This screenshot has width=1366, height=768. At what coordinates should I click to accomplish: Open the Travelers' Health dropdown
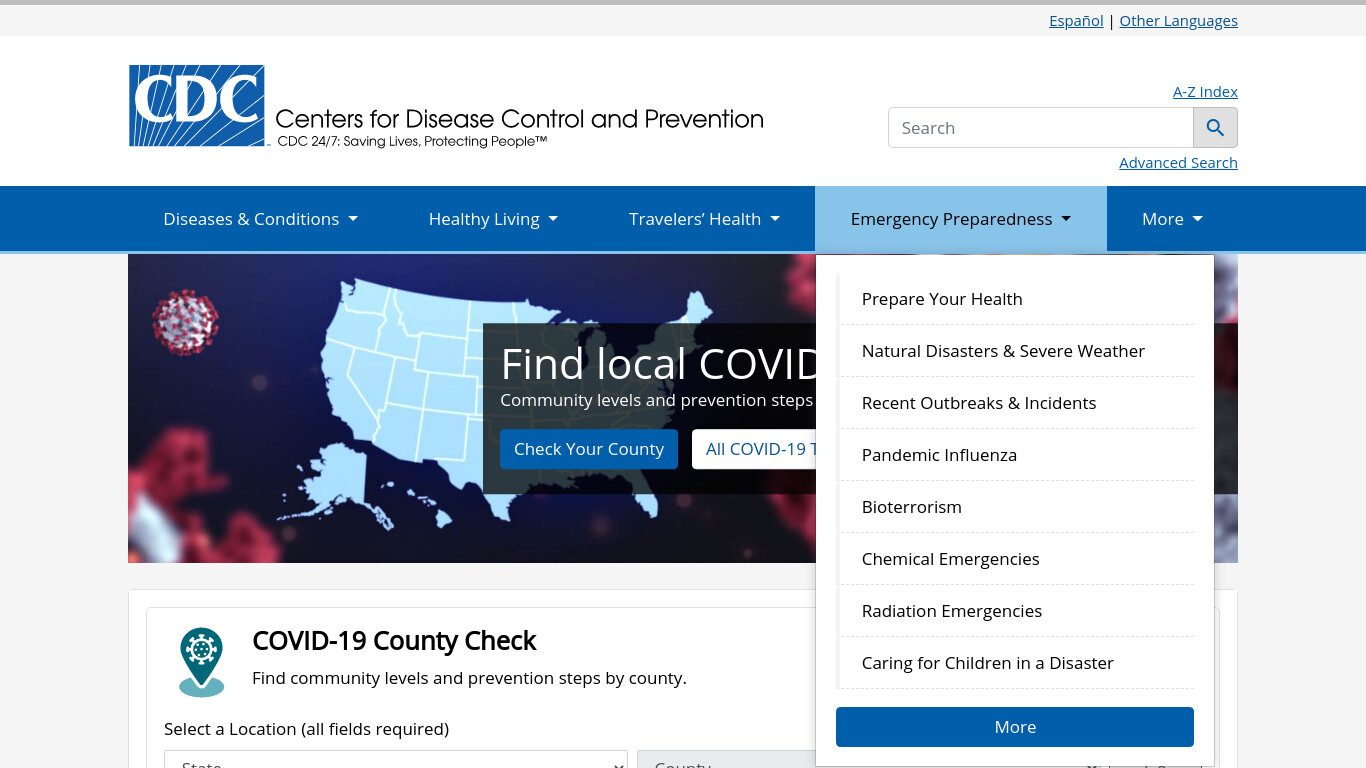pyautogui.click(x=704, y=219)
